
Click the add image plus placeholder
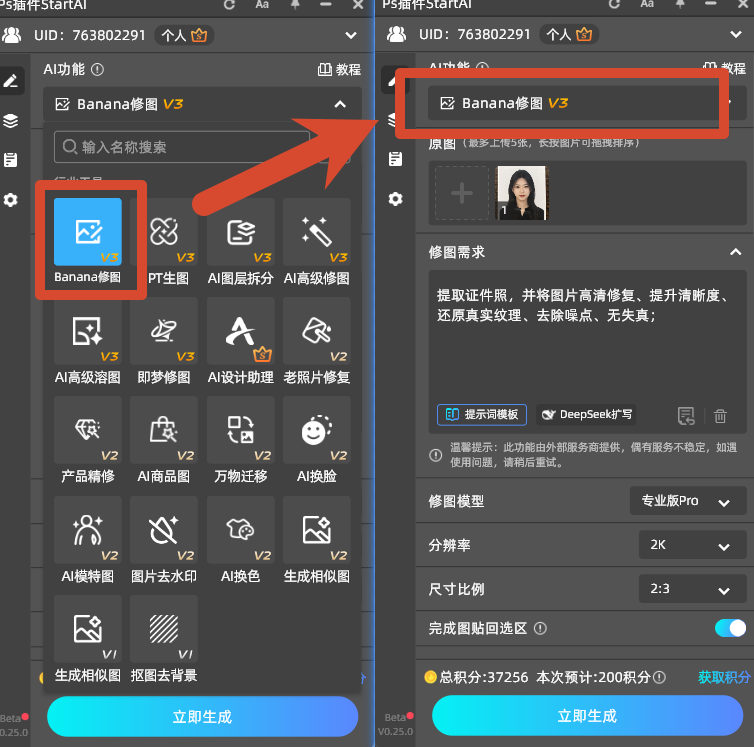[x=462, y=193]
